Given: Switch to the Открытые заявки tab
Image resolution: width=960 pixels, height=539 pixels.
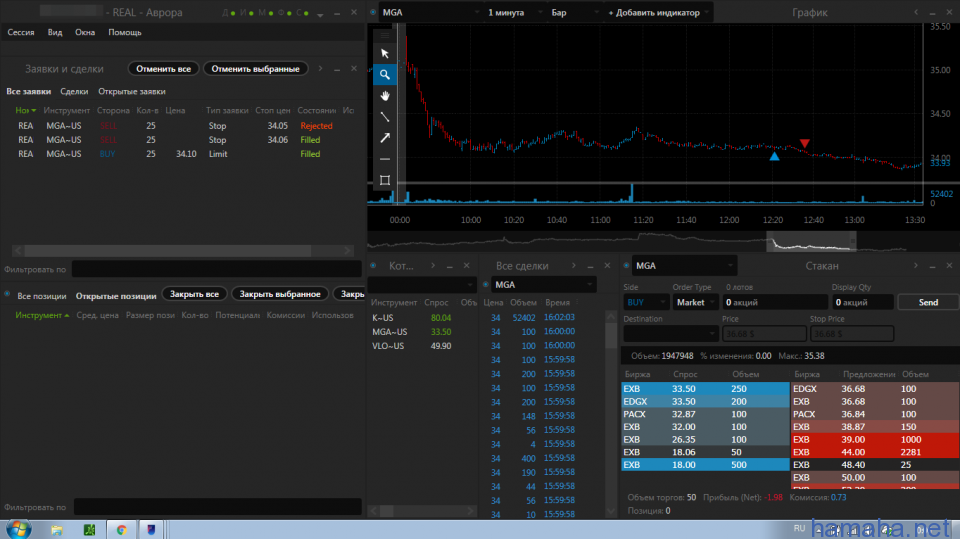Looking at the screenshot, I should coord(132,91).
